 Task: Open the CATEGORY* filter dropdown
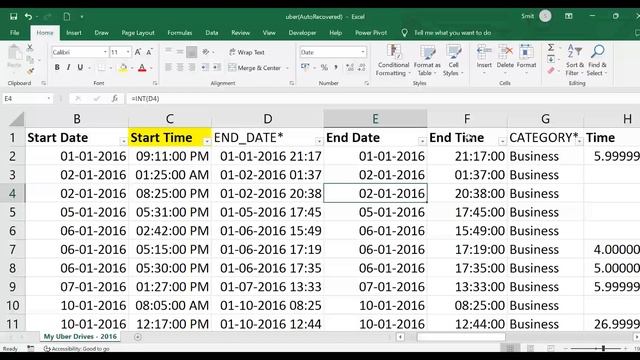pyautogui.click(x=579, y=141)
